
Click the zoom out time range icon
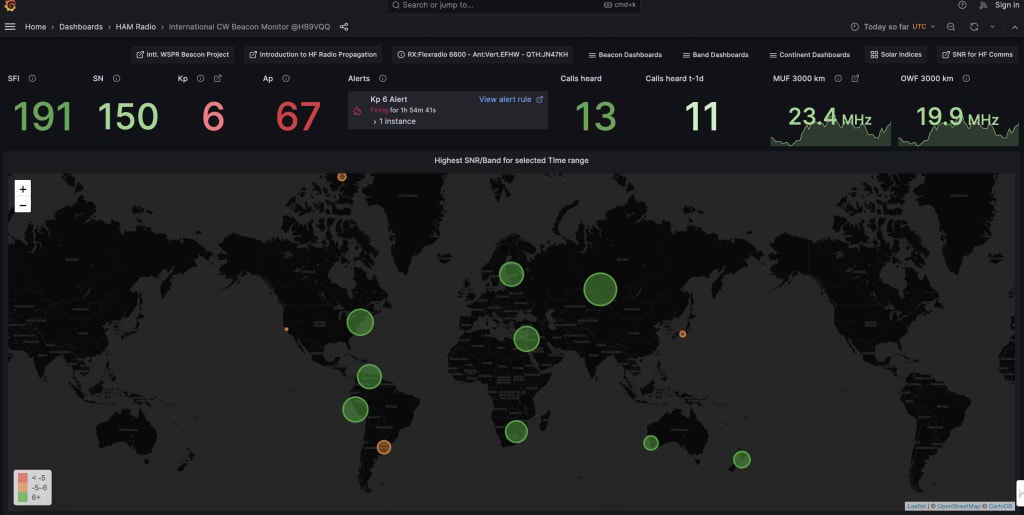(x=950, y=27)
